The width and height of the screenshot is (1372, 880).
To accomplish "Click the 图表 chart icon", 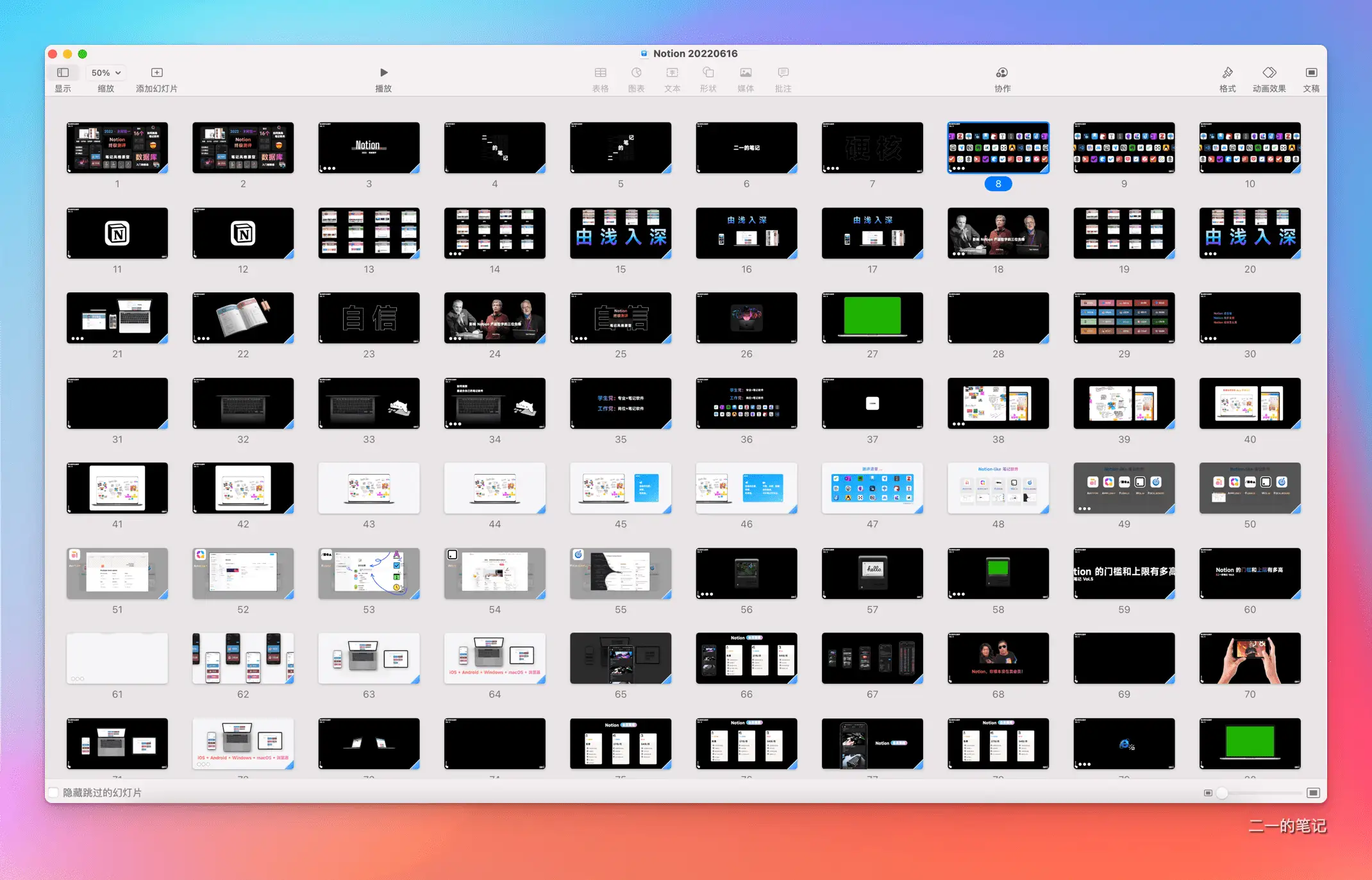I will tap(636, 72).
